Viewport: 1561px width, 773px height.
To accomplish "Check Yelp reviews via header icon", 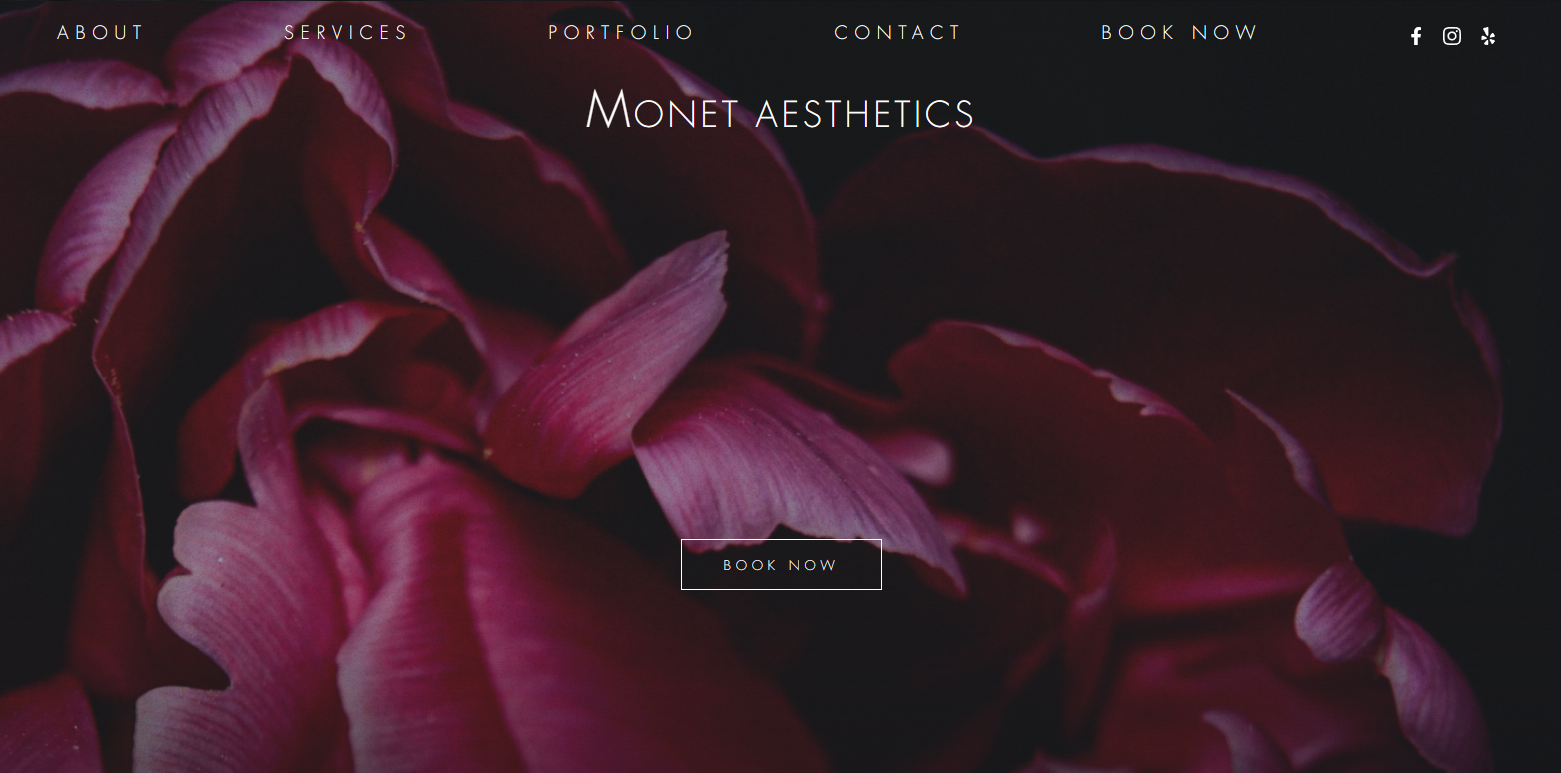I will pos(1488,37).
